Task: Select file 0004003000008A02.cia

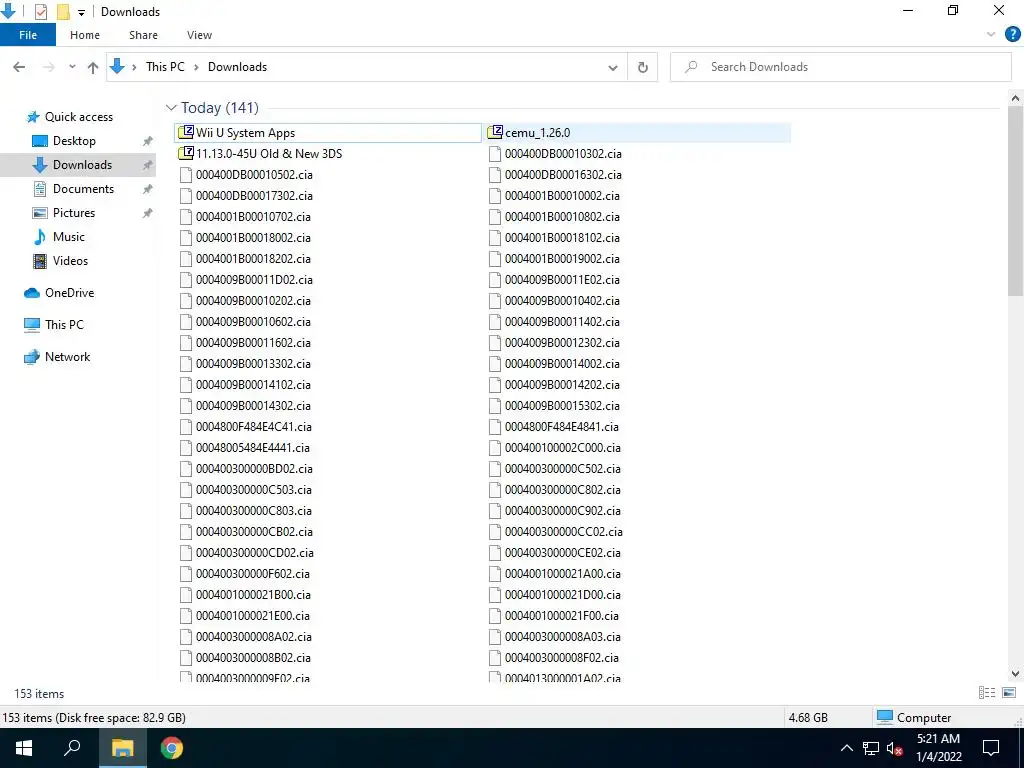Action: click(246, 636)
